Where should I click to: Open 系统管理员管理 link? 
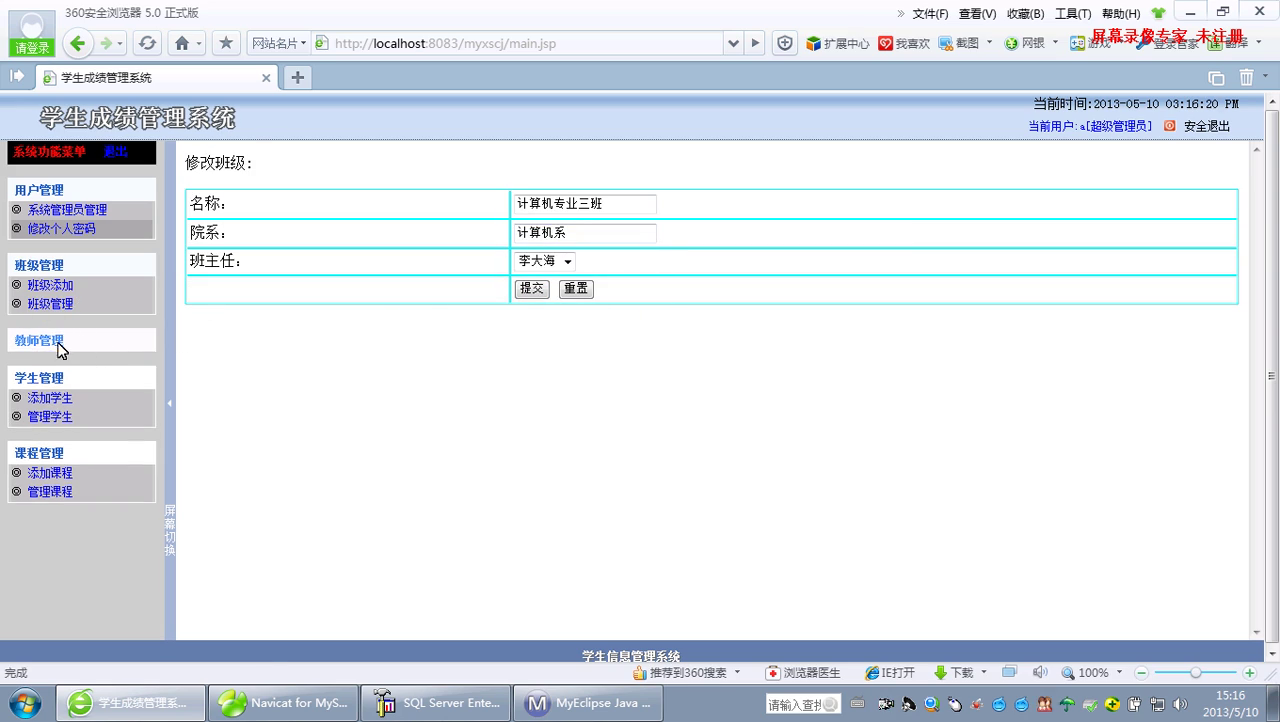pyautogui.click(x=67, y=210)
